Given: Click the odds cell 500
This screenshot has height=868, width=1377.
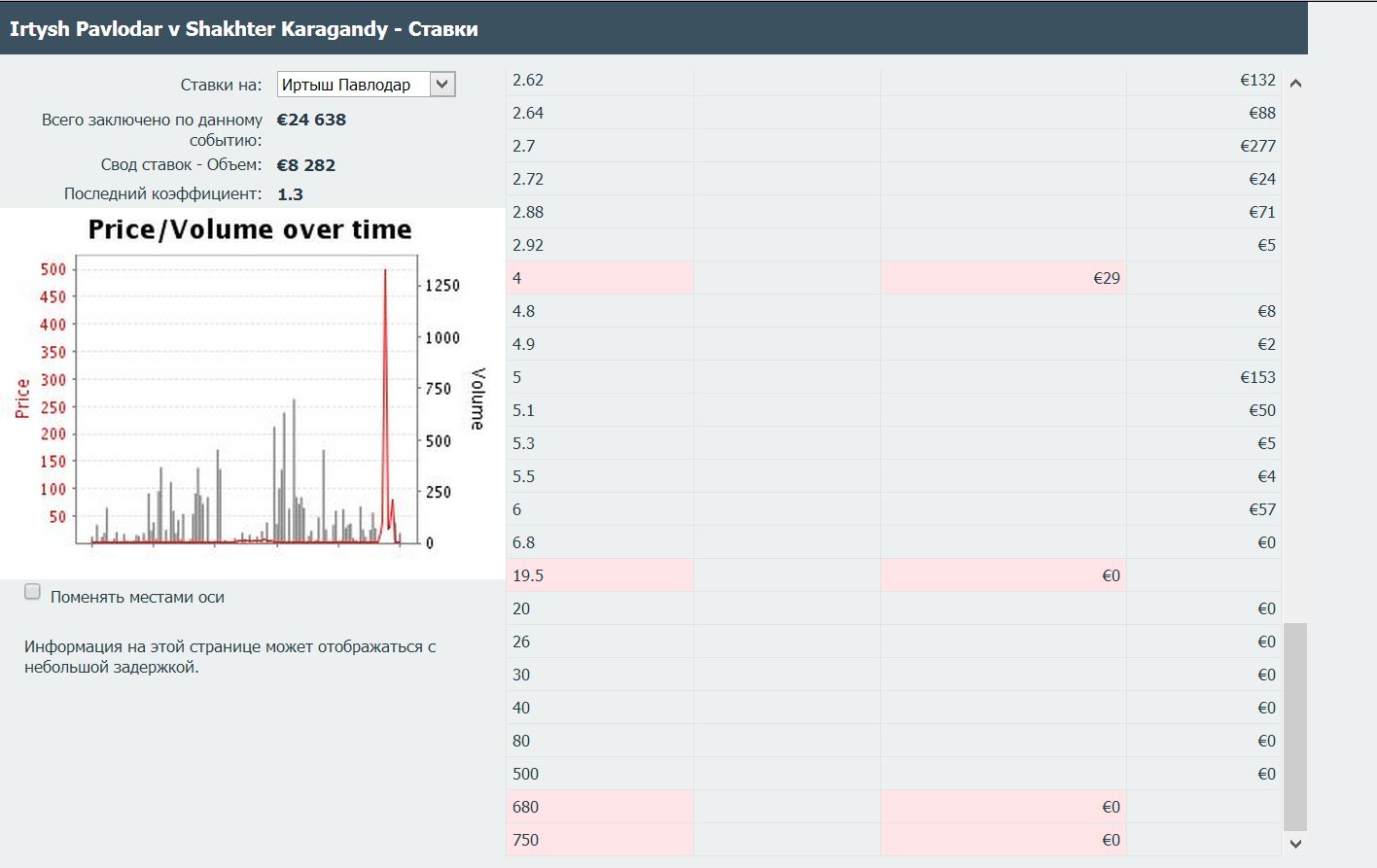Looking at the screenshot, I should 600,774.
